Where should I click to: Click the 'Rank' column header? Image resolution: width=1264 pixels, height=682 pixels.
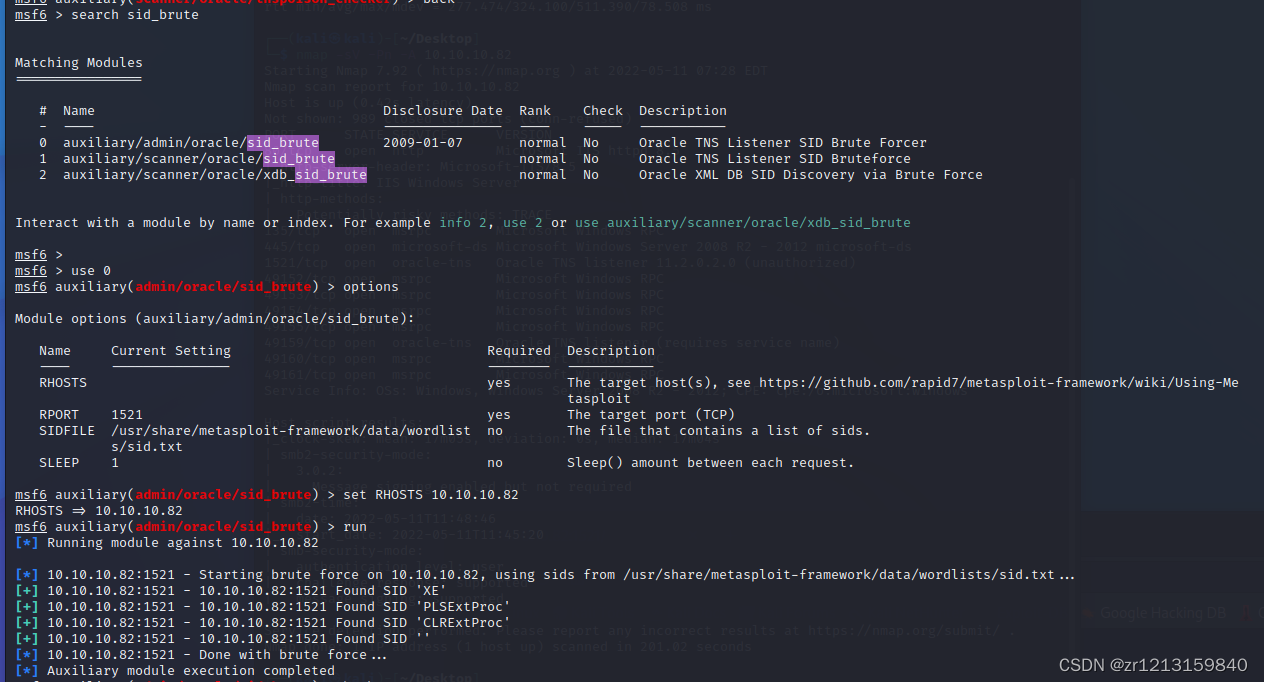pyautogui.click(x=535, y=111)
